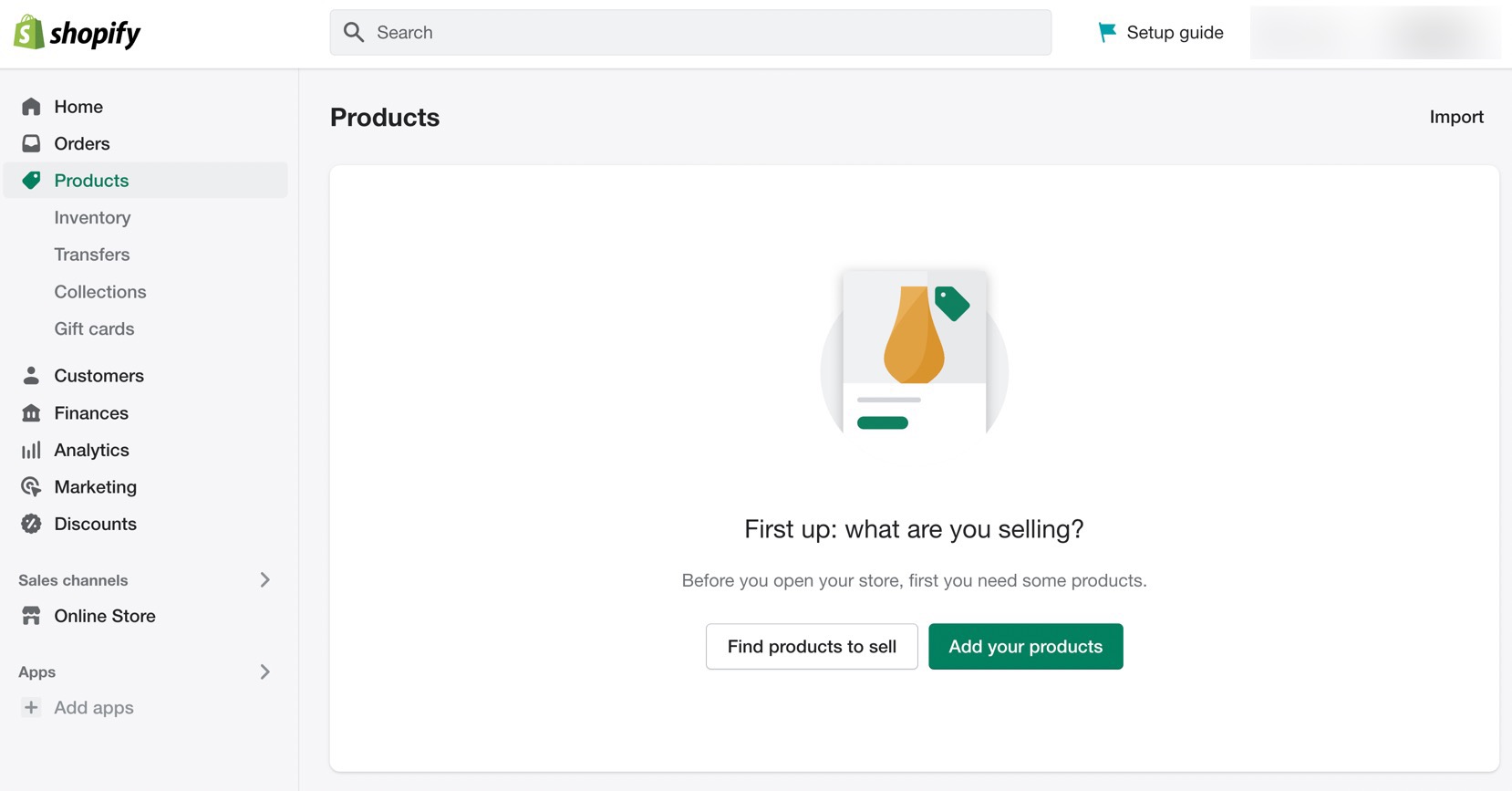
Task: Focus the Search input field
Action: 702,33
